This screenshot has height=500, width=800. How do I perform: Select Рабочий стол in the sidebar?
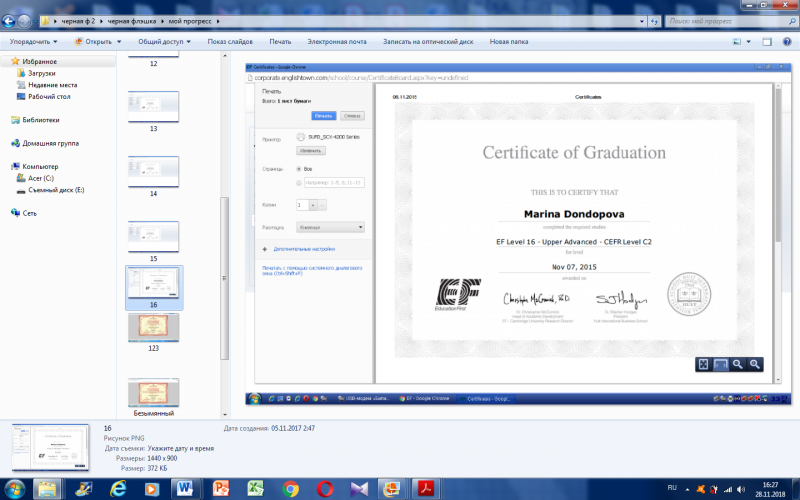pos(49,97)
